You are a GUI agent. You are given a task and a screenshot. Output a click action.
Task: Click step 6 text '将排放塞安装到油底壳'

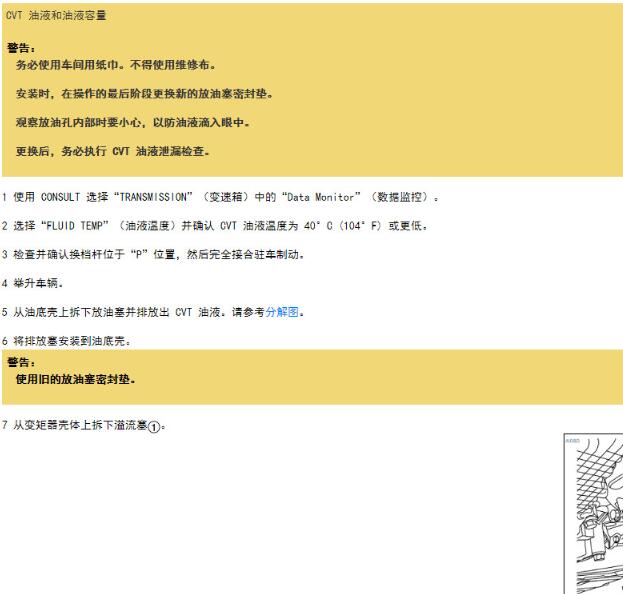70,341
